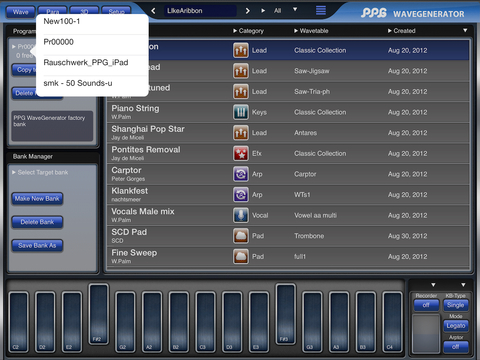
Task: Click the Save Bank As button
Action: click(37, 246)
